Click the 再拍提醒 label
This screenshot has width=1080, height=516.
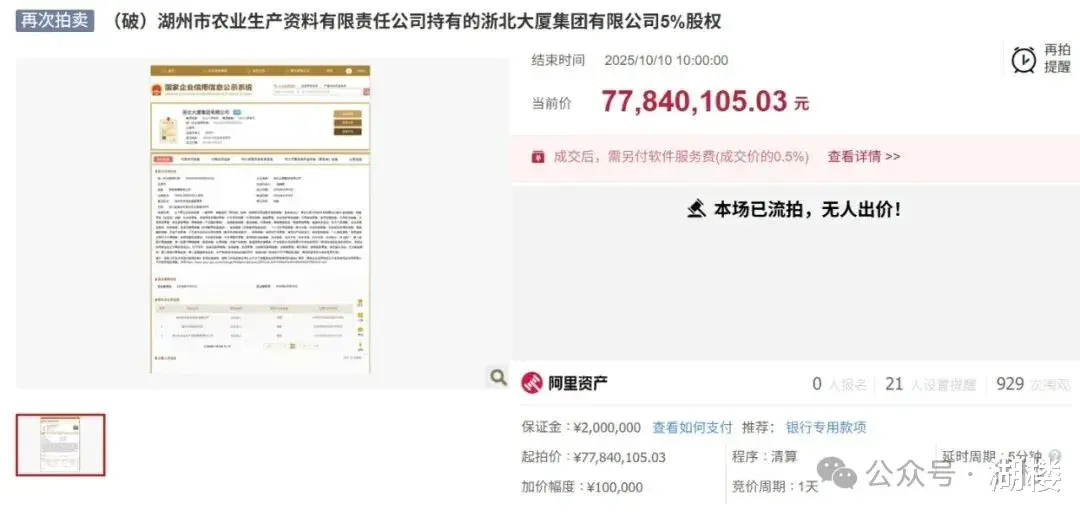(1057, 59)
